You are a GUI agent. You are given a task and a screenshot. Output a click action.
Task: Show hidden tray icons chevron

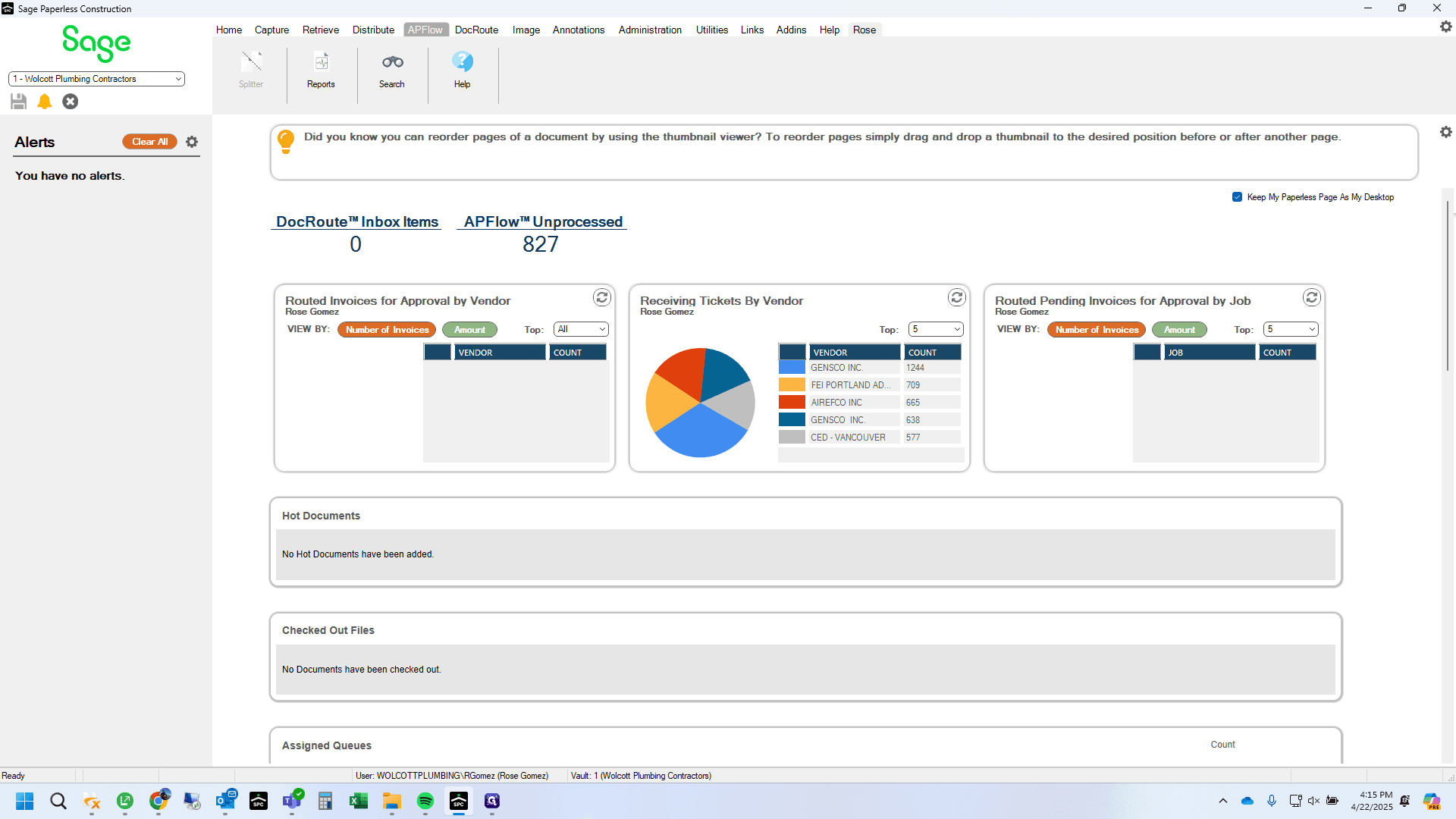point(1223,801)
